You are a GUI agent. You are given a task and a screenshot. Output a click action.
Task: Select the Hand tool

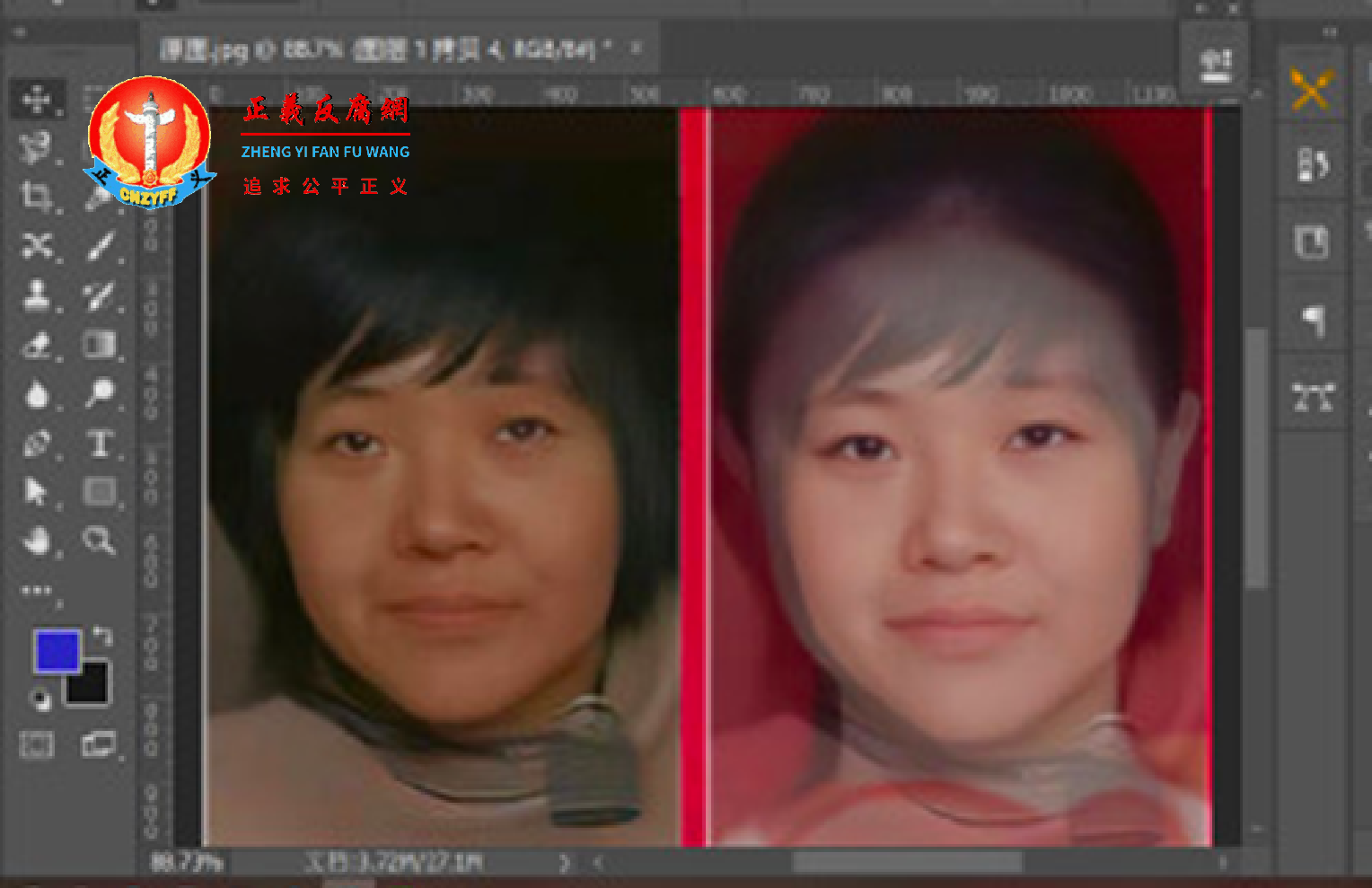click(37, 541)
